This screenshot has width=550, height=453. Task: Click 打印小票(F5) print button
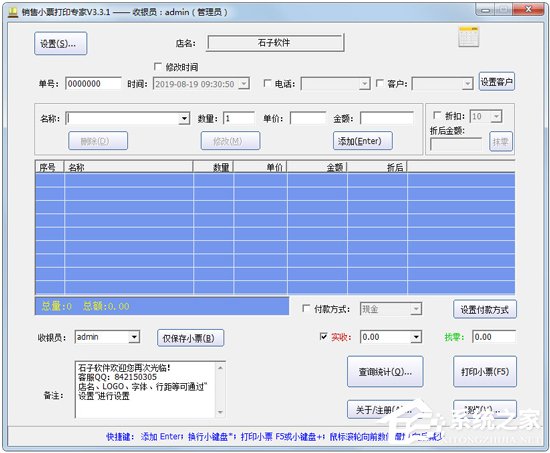pyautogui.click(x=485, y=372)
